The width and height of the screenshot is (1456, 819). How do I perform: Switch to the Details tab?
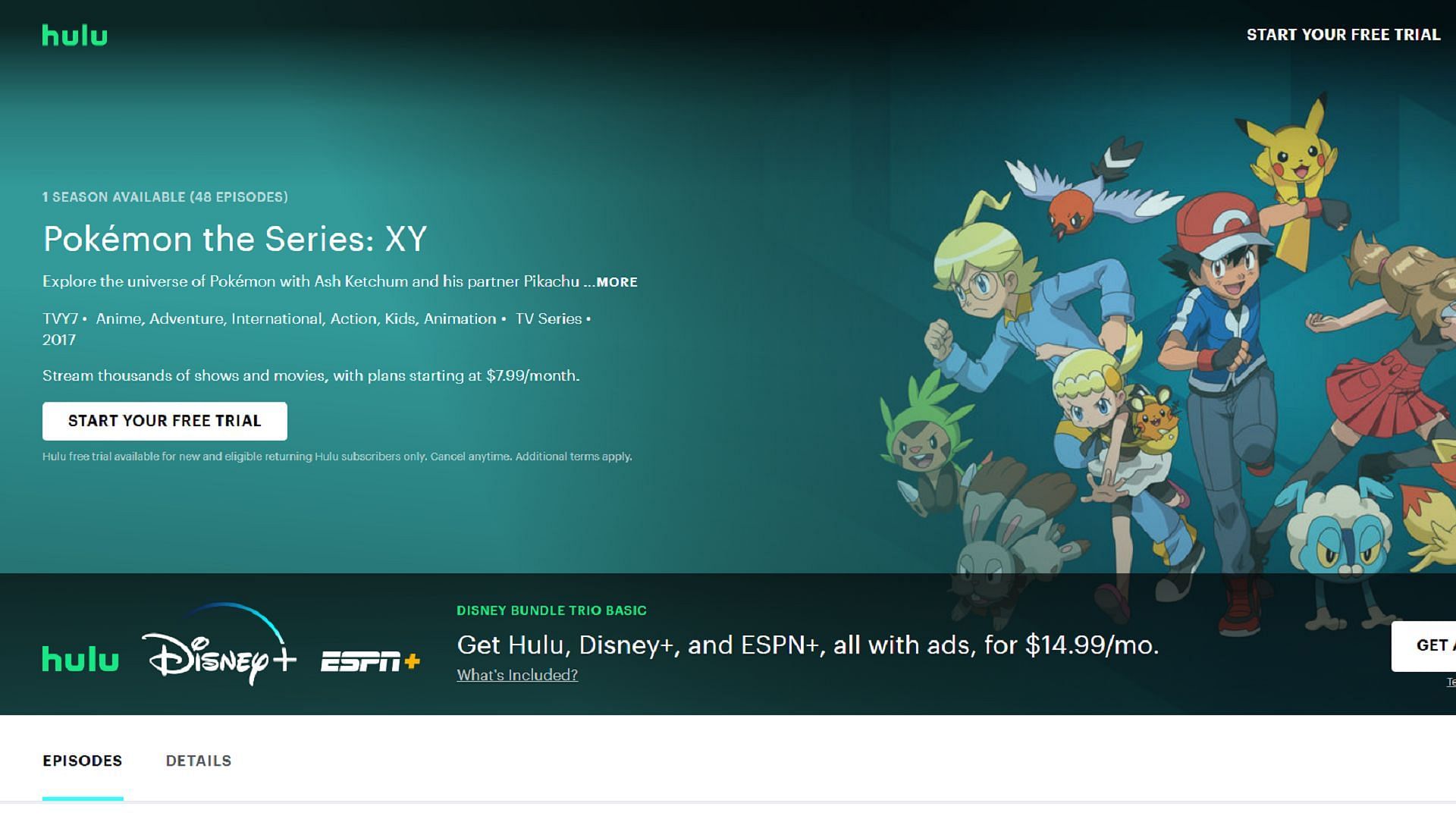[x=199, y=761]
